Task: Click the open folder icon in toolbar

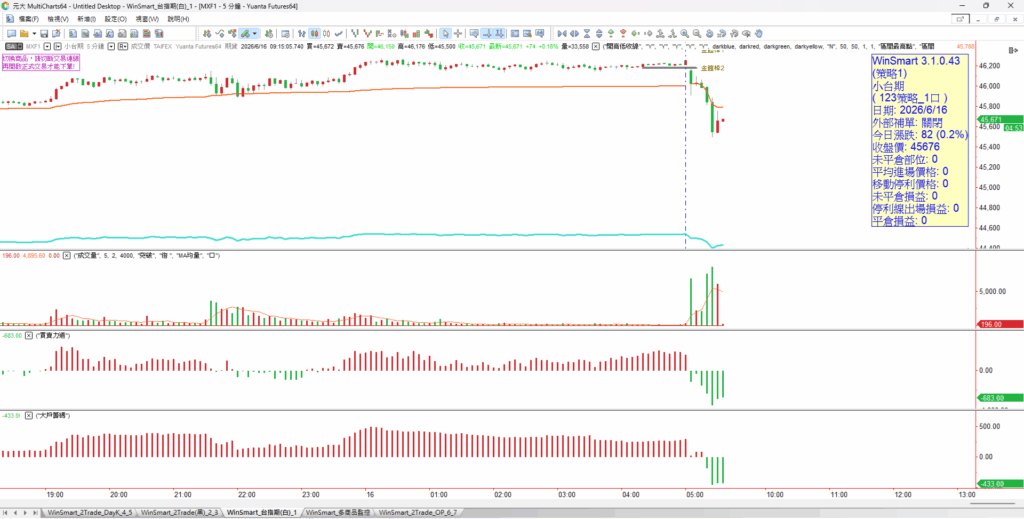Action: 24,33
